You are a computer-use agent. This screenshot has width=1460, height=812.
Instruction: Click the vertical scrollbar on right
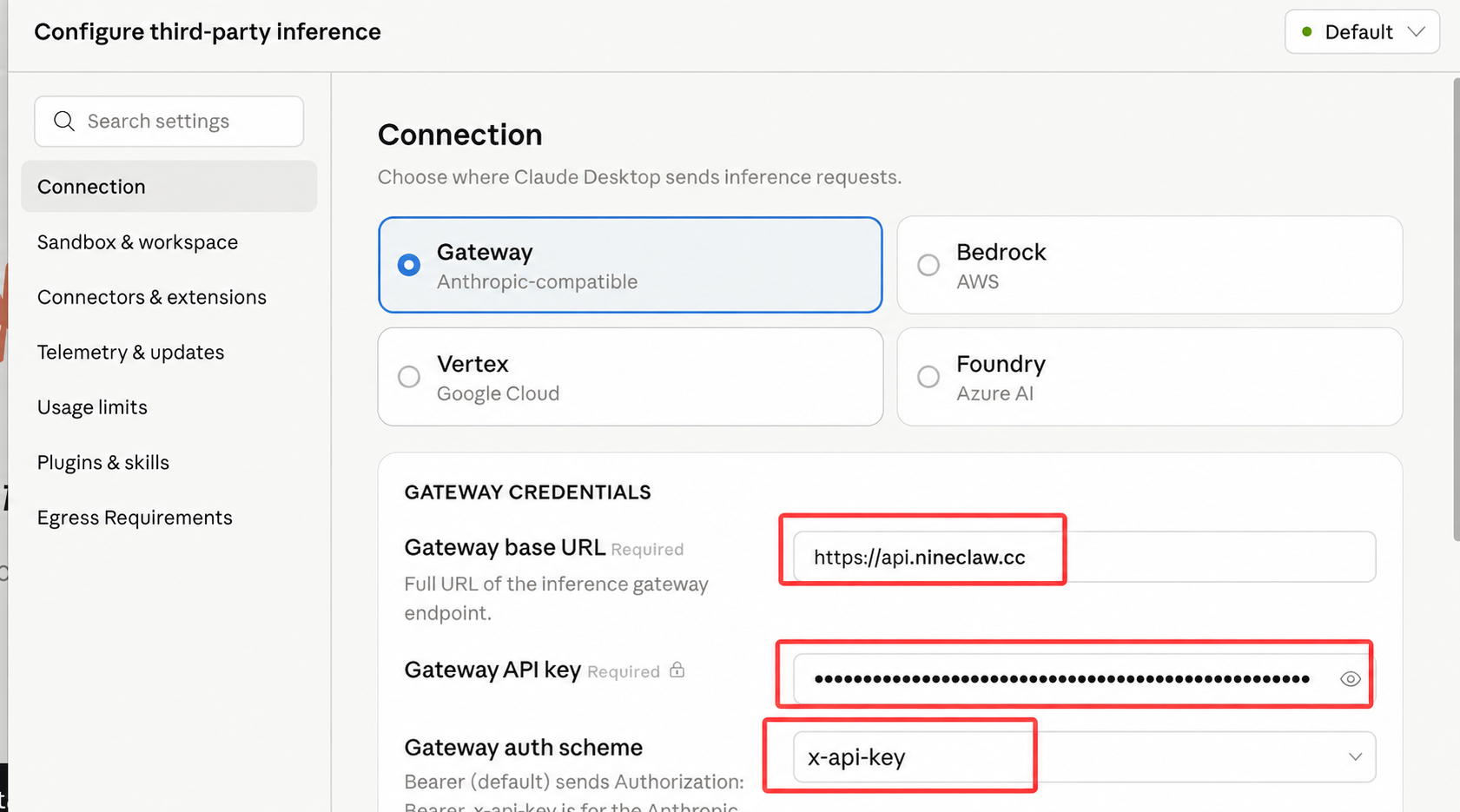point(1456,310)
